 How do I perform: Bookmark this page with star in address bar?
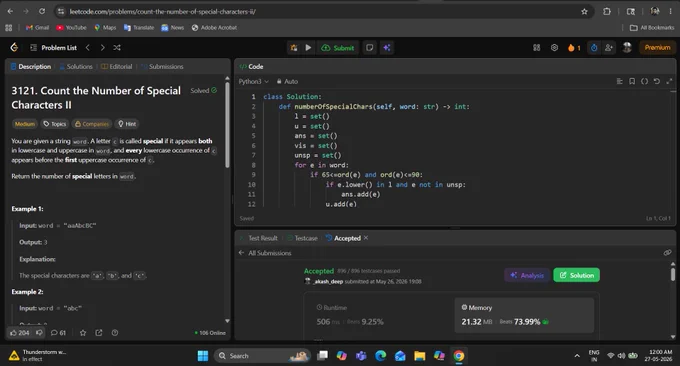click(x=584, y=12)
